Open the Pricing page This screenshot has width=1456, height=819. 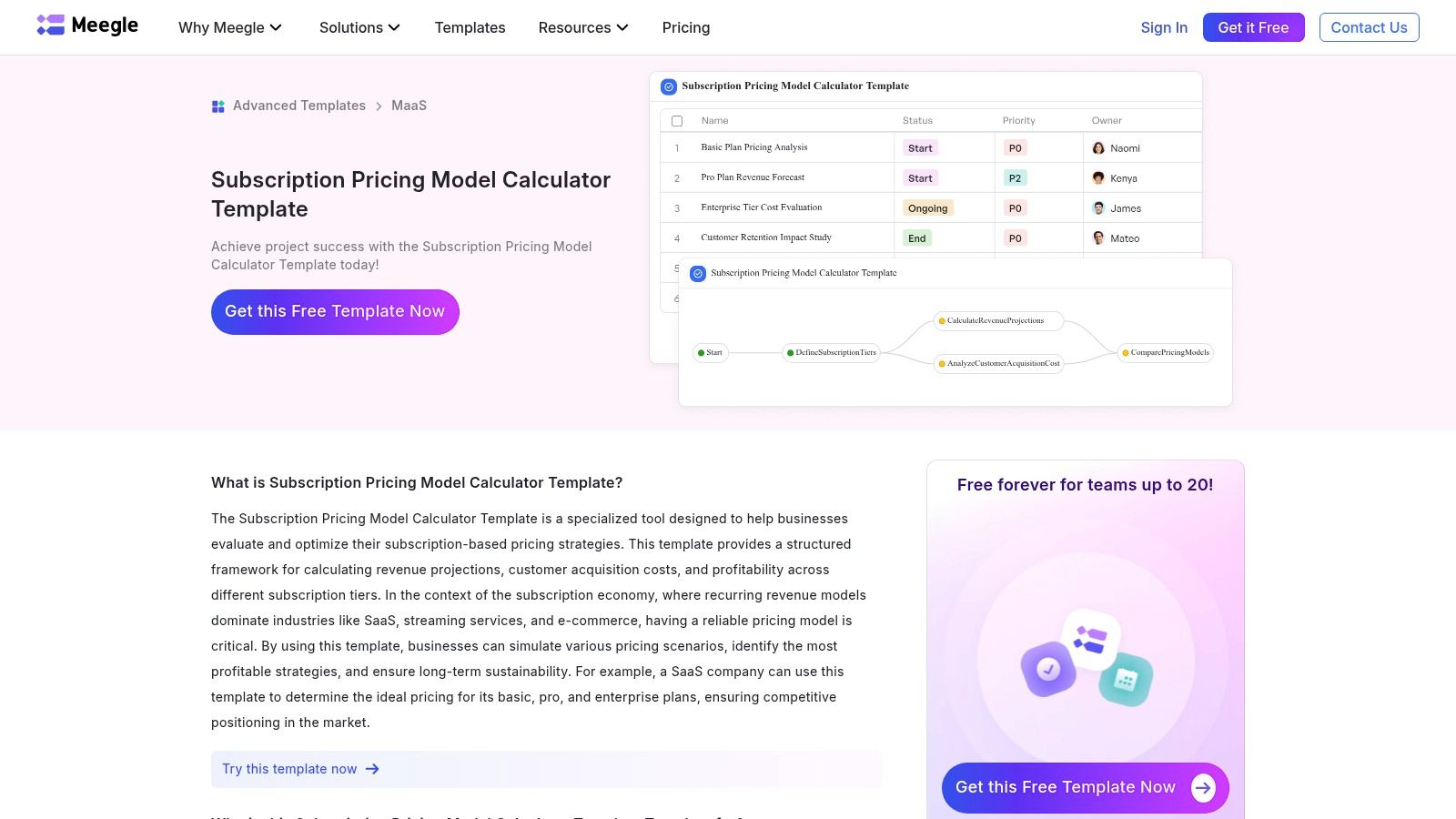[x=686, y=27]
